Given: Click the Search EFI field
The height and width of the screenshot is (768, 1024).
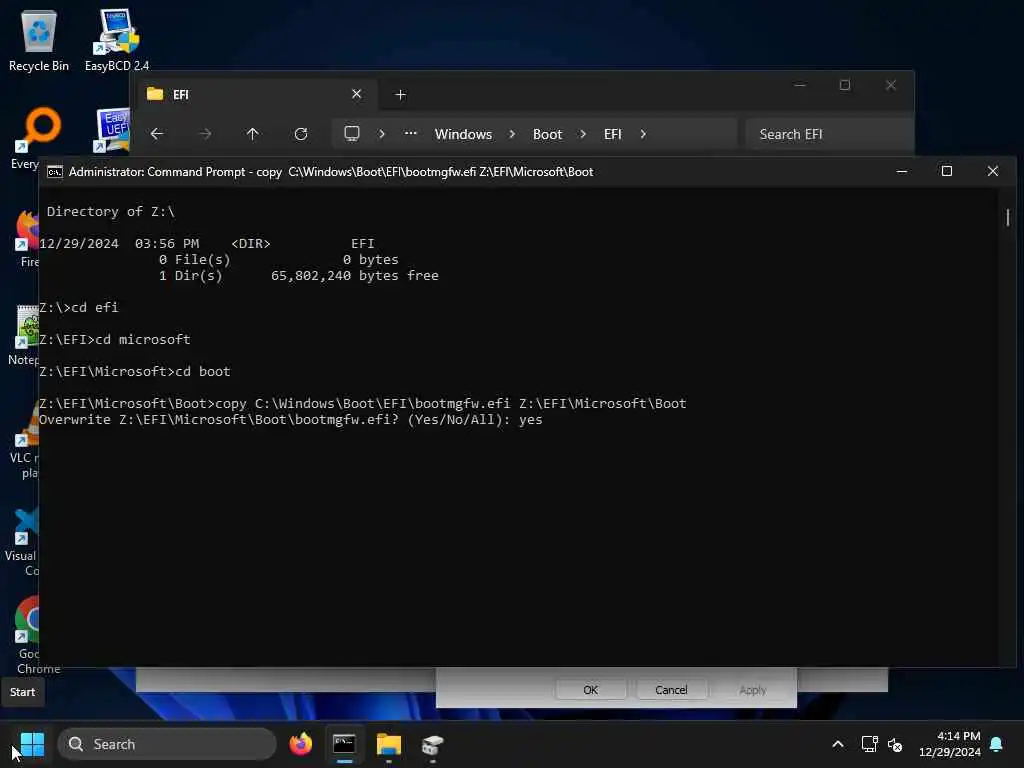Looking at the screenshot, I should click(x=829, y=134).
